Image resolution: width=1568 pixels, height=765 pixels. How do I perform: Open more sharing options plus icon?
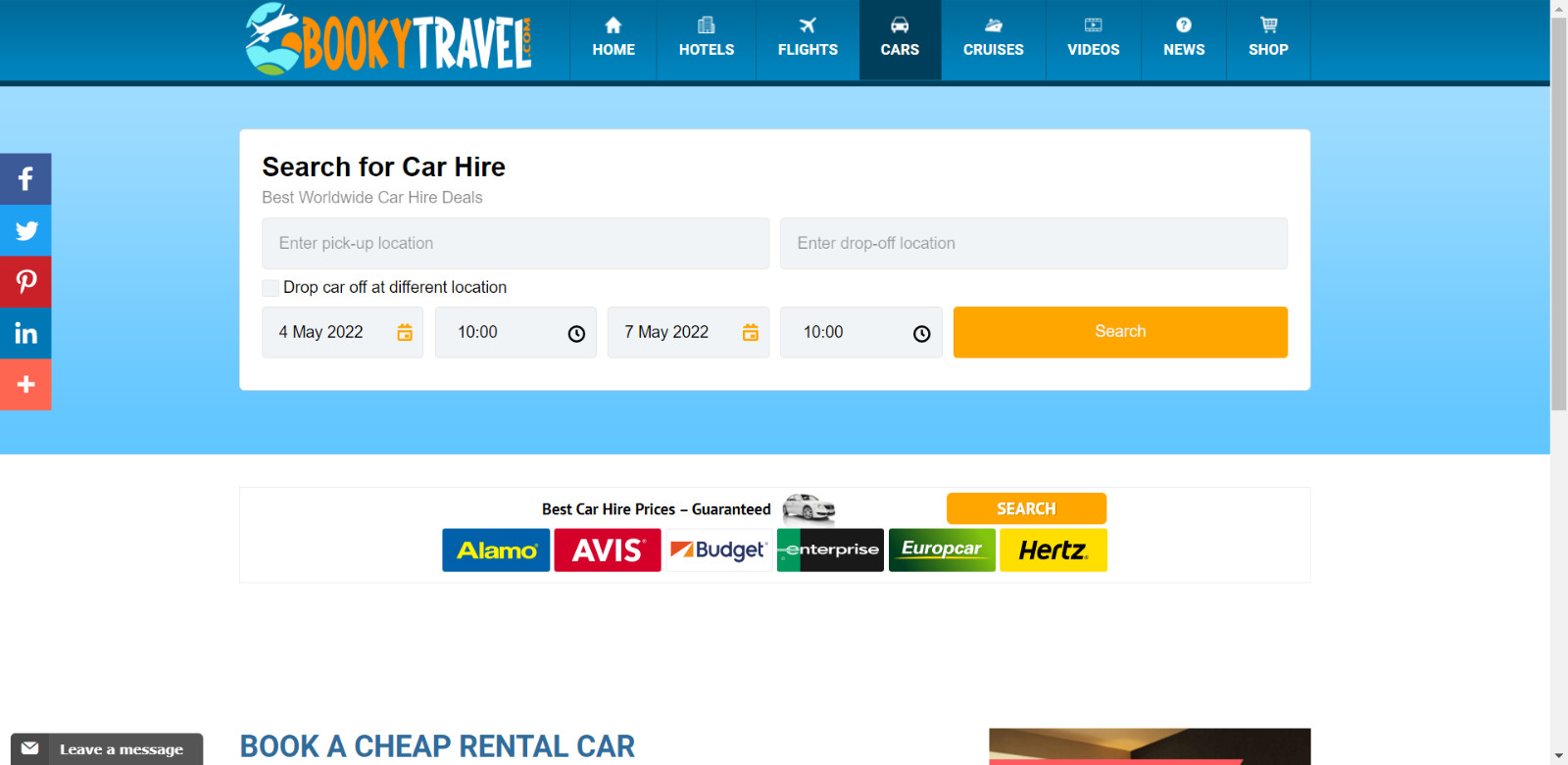click(25, 384)
